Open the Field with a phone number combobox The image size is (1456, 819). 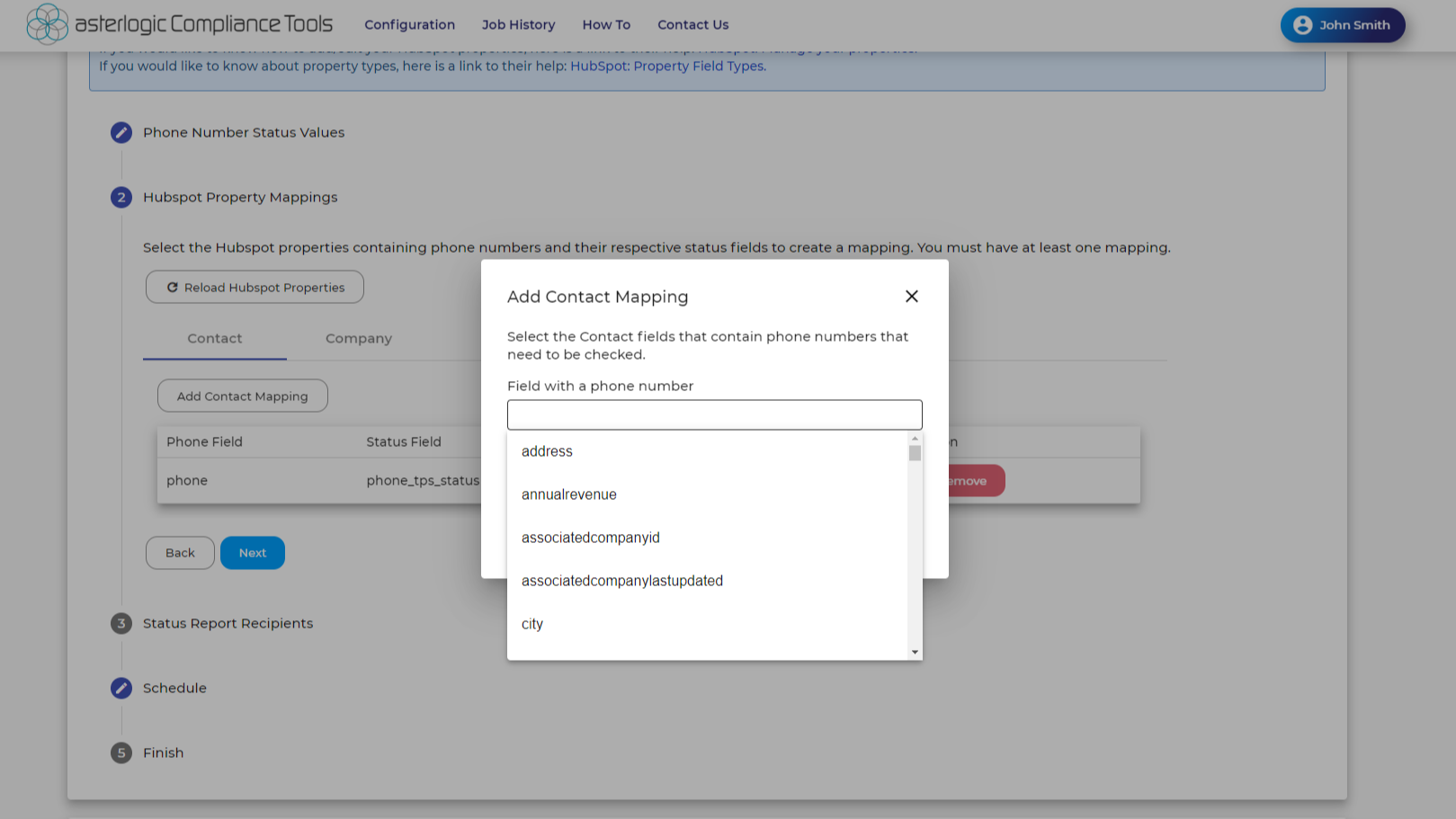714,414
